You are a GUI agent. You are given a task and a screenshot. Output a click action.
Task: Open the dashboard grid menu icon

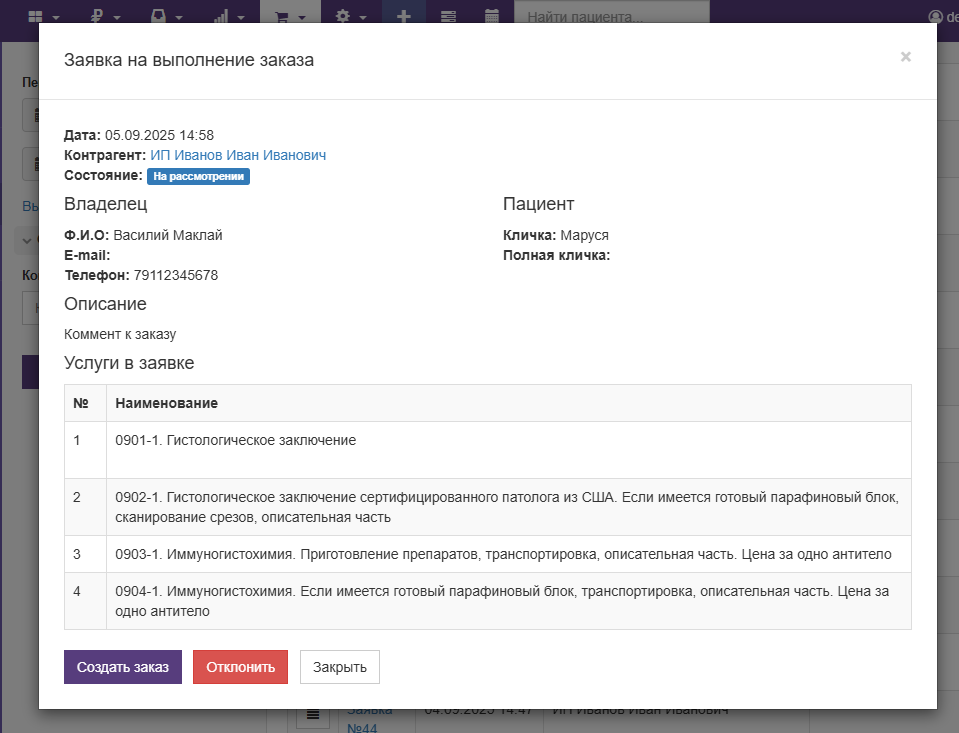pos(36,17)
